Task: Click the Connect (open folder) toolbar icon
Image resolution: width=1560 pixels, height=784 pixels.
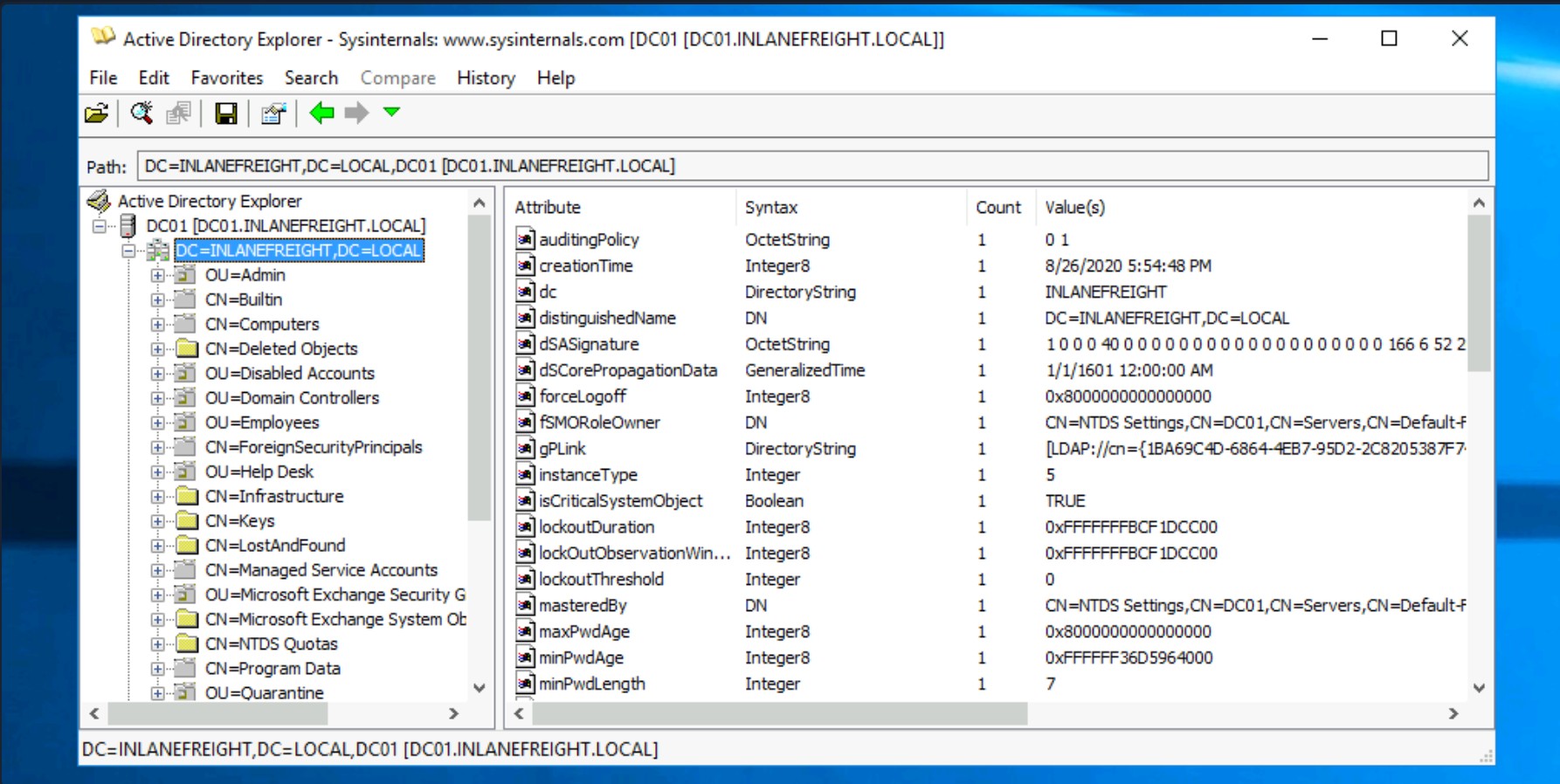Action: click(97, 113)
